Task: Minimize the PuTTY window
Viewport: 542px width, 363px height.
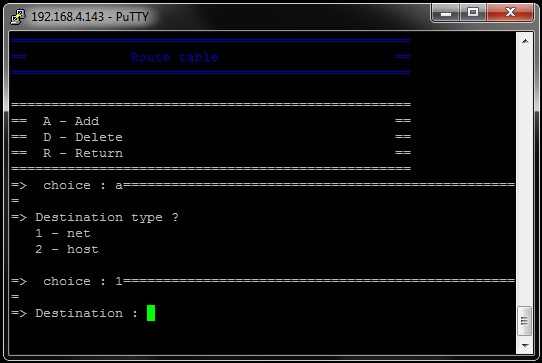Action: 446,13
